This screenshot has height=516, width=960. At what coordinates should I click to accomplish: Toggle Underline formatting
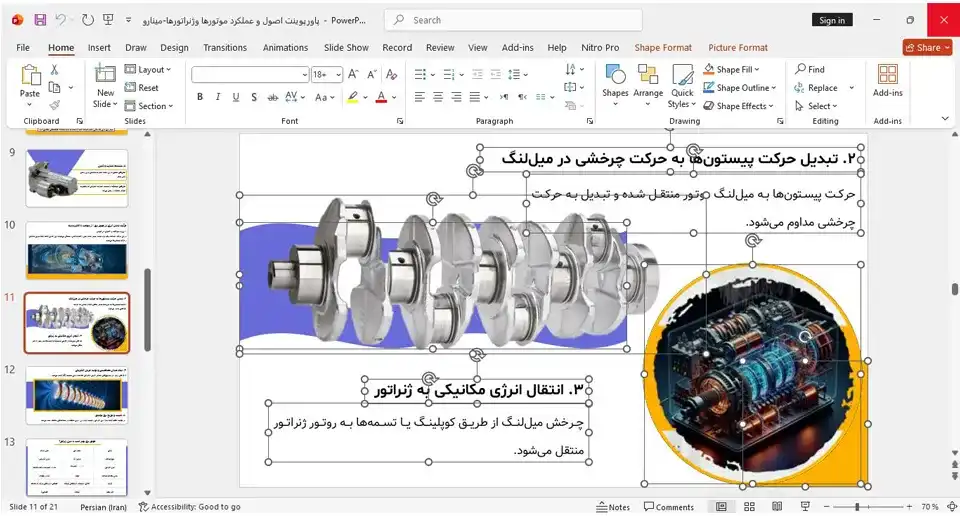coord(236,97)
